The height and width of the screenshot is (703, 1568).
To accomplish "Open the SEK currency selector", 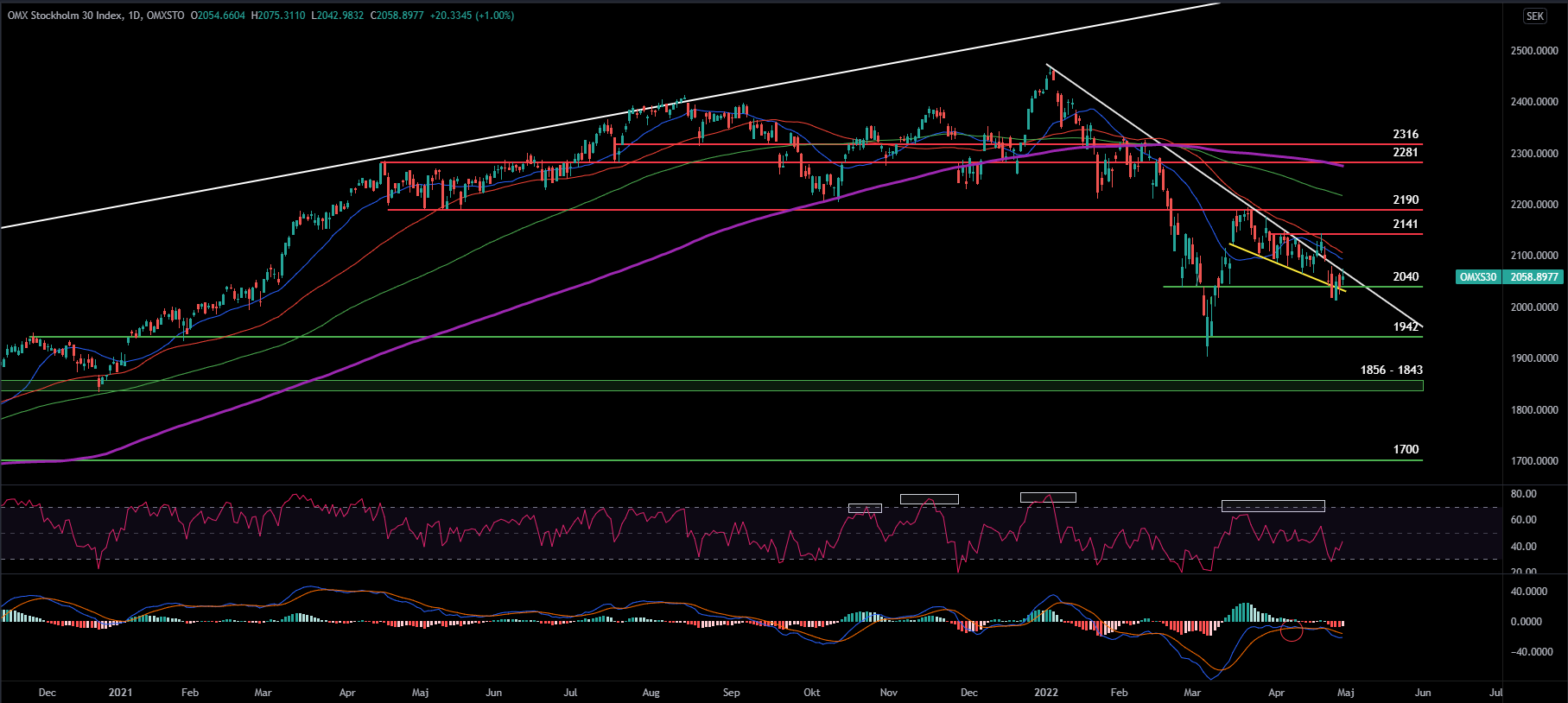I will (x=1535, y=16).
